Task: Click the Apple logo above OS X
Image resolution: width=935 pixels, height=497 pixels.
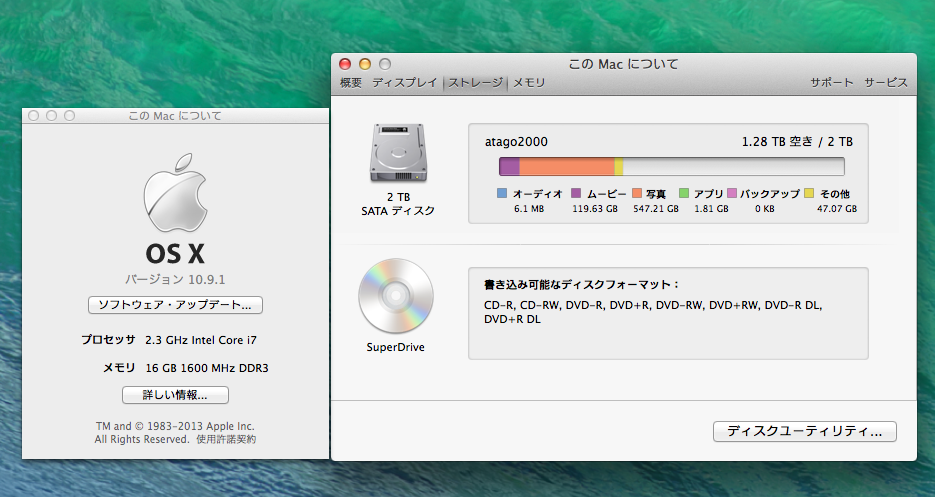Action: coord(175,194)
